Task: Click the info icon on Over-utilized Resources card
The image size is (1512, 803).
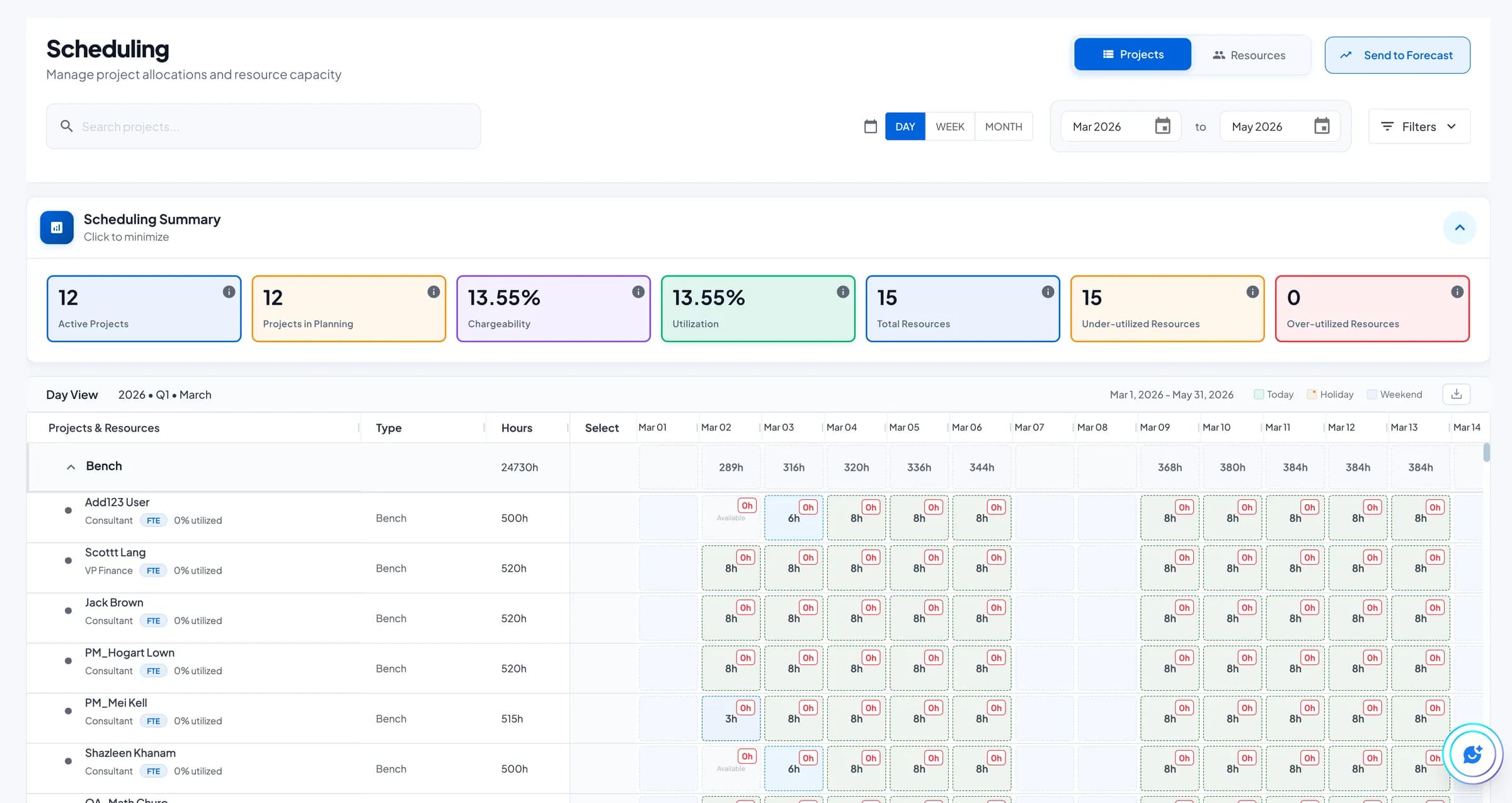Action: point(1457,292)
